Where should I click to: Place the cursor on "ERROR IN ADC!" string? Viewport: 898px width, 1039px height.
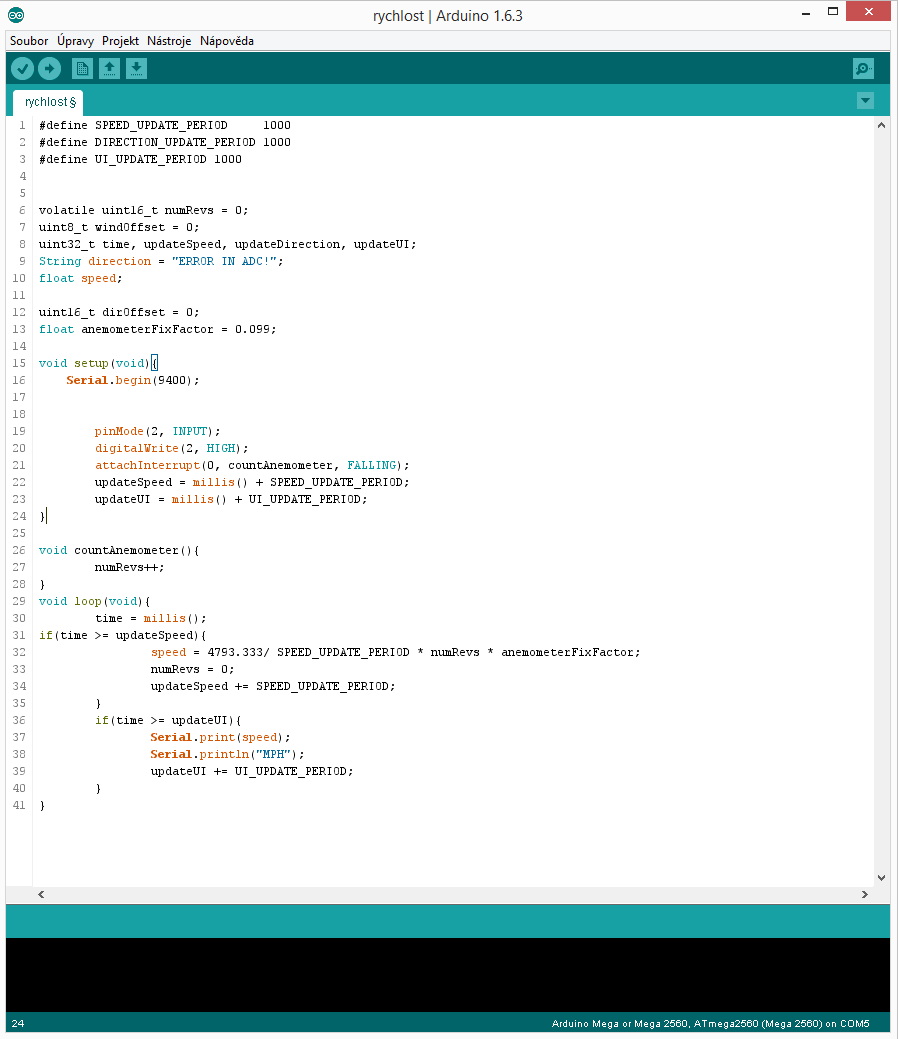[x=224, y=262]
